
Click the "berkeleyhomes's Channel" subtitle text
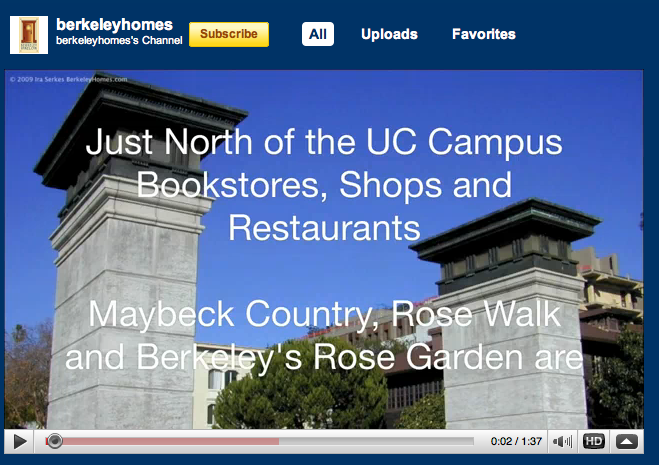coord(119,41)
